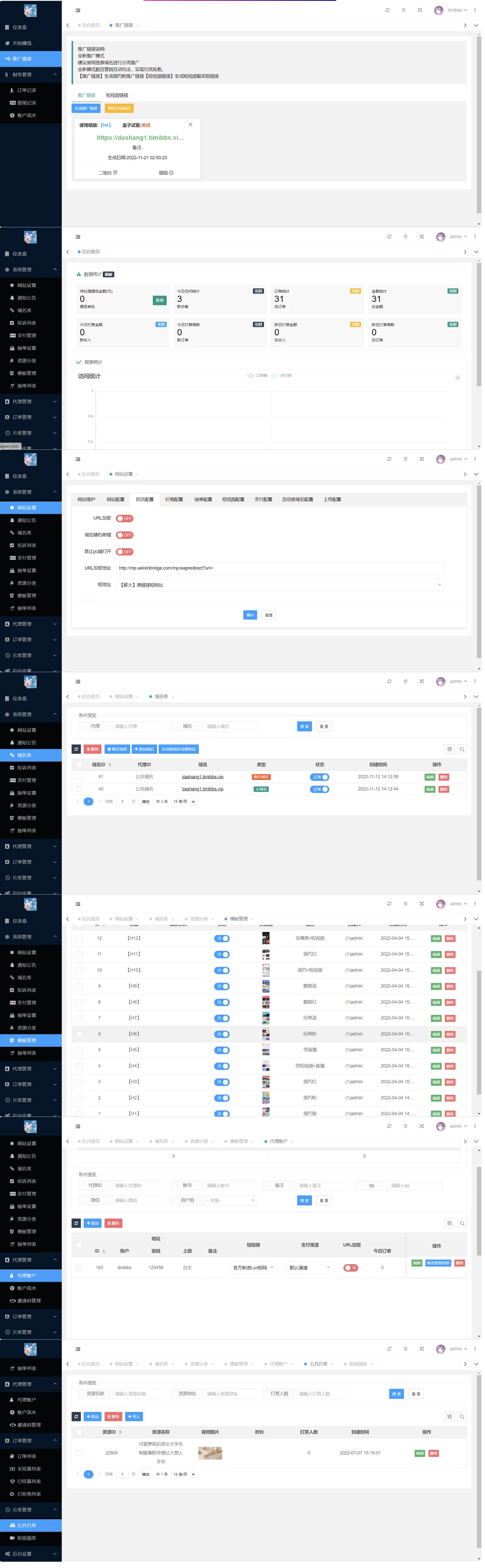Click the 购买分流域名 button
Viewport: 485px width, 1568px height.
click(119, 108)
